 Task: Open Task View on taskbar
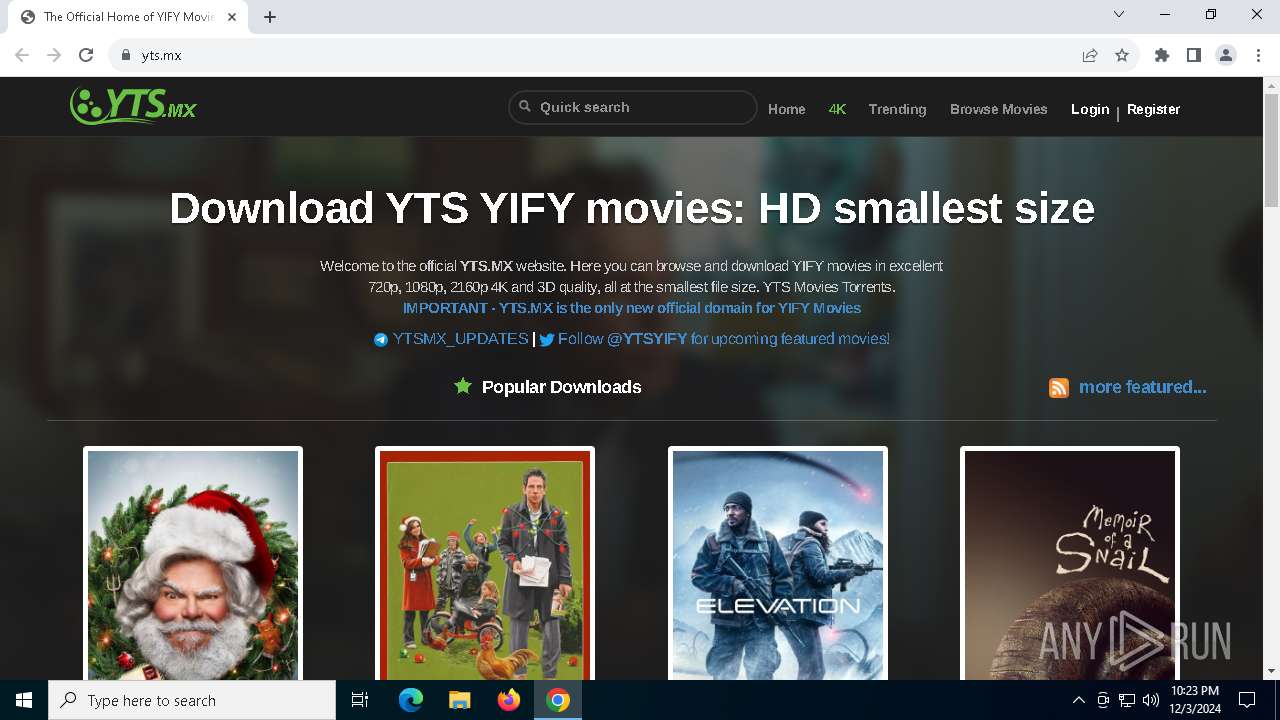click(360, 700)
